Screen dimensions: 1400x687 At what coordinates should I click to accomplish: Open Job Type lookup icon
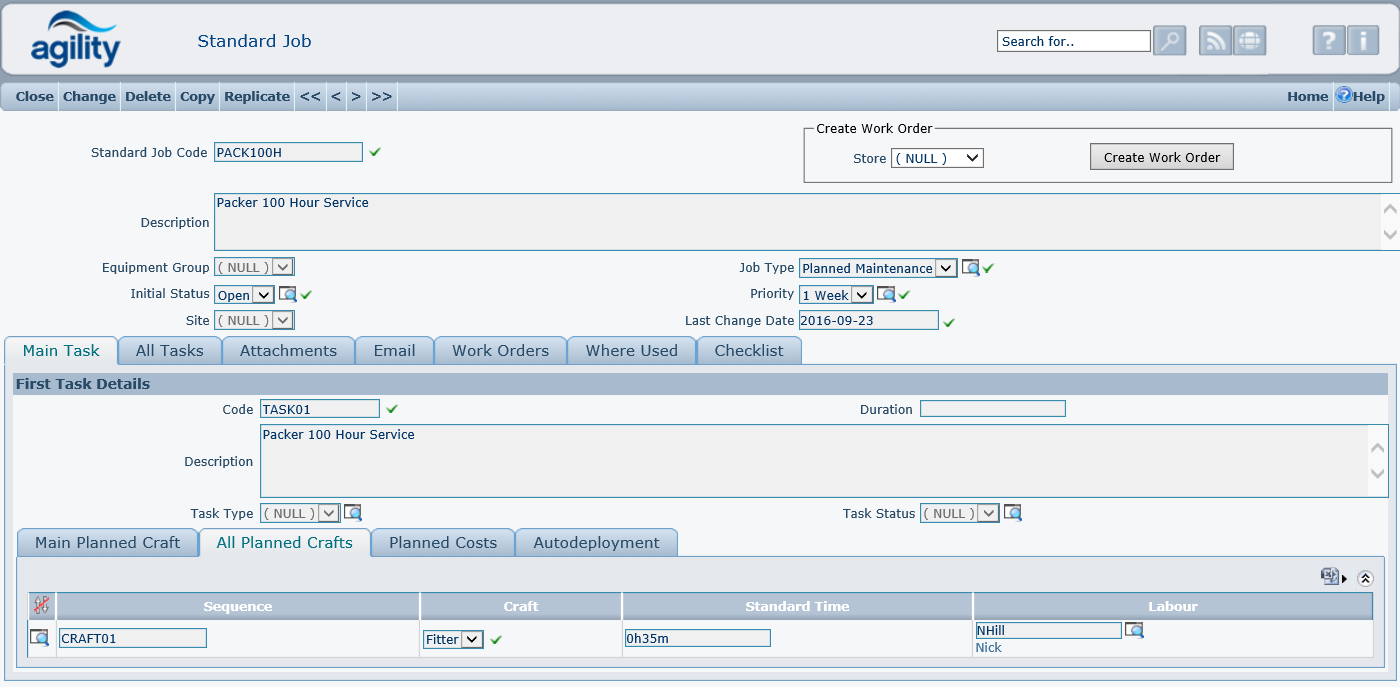(x=970, y=268)
